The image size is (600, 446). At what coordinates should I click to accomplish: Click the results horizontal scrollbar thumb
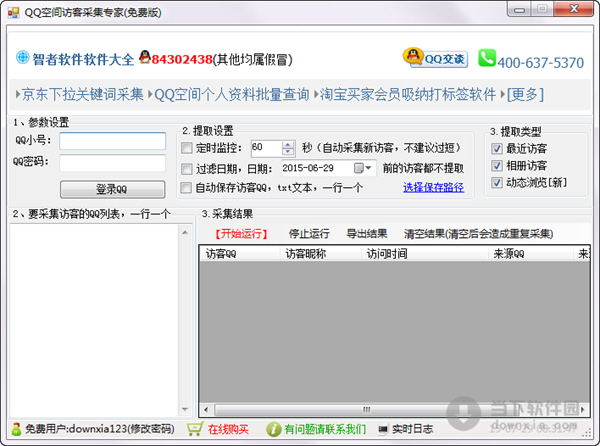tap(367, 410)
